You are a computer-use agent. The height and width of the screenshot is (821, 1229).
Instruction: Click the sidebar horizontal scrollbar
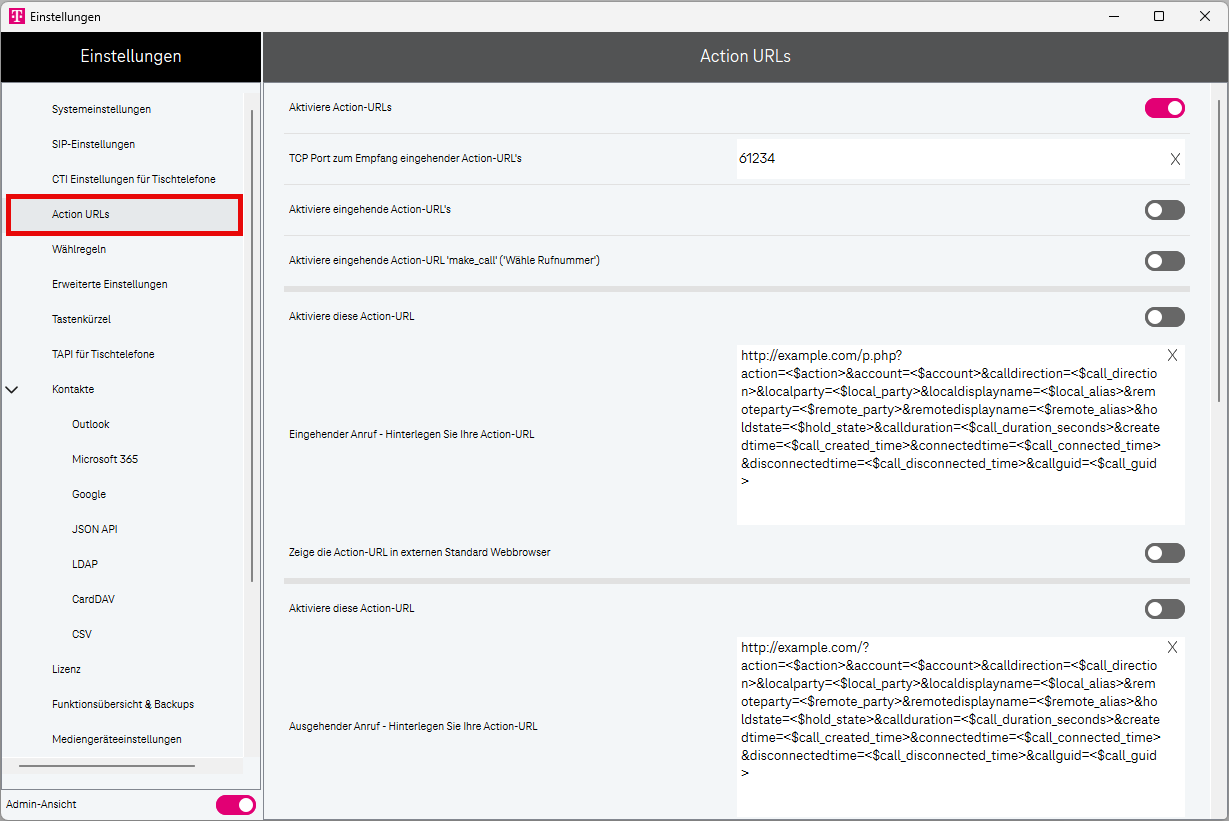[107, 766]
